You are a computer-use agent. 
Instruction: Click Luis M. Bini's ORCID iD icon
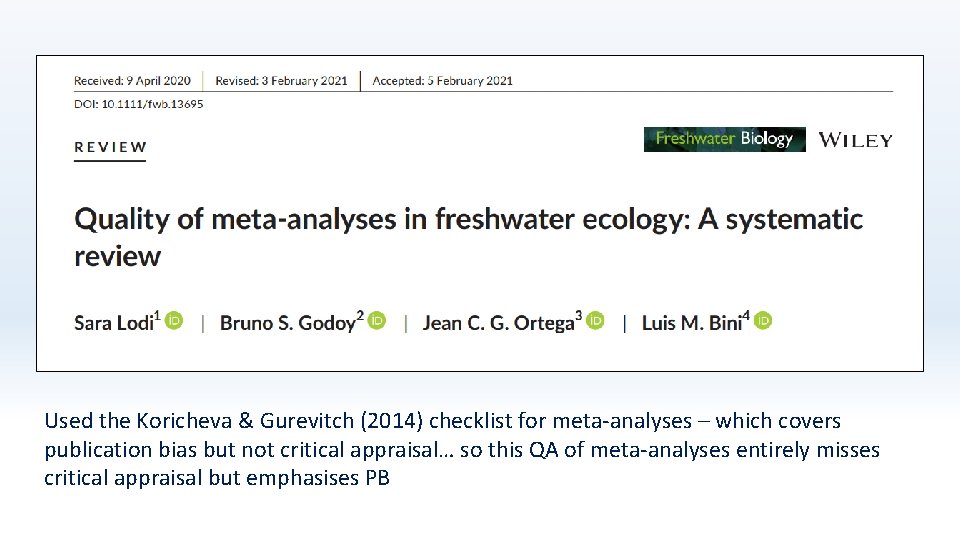pyautogui.click(x=763, y=321)
